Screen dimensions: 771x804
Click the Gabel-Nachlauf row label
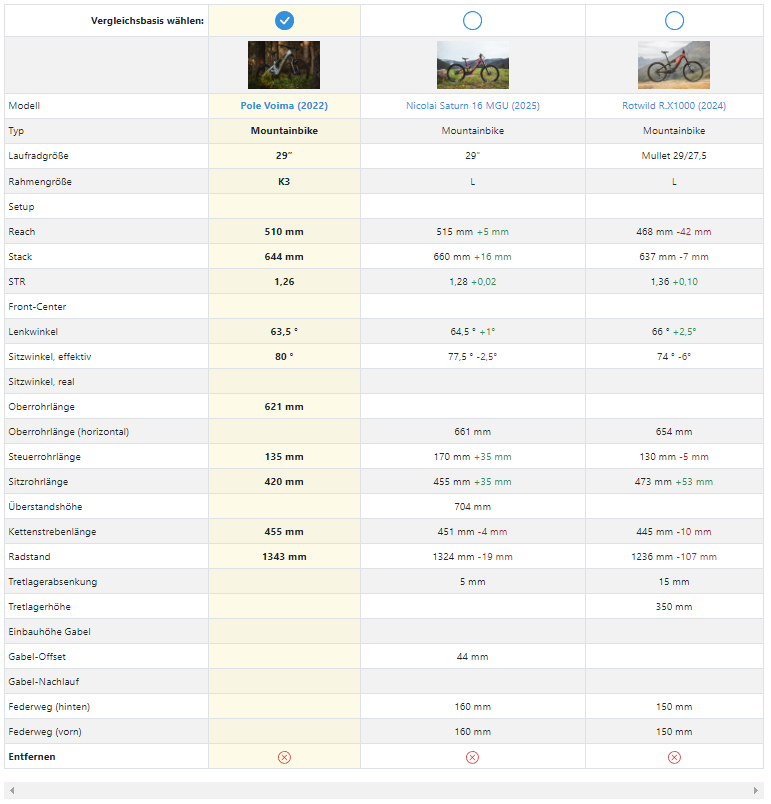coord(44,682)
